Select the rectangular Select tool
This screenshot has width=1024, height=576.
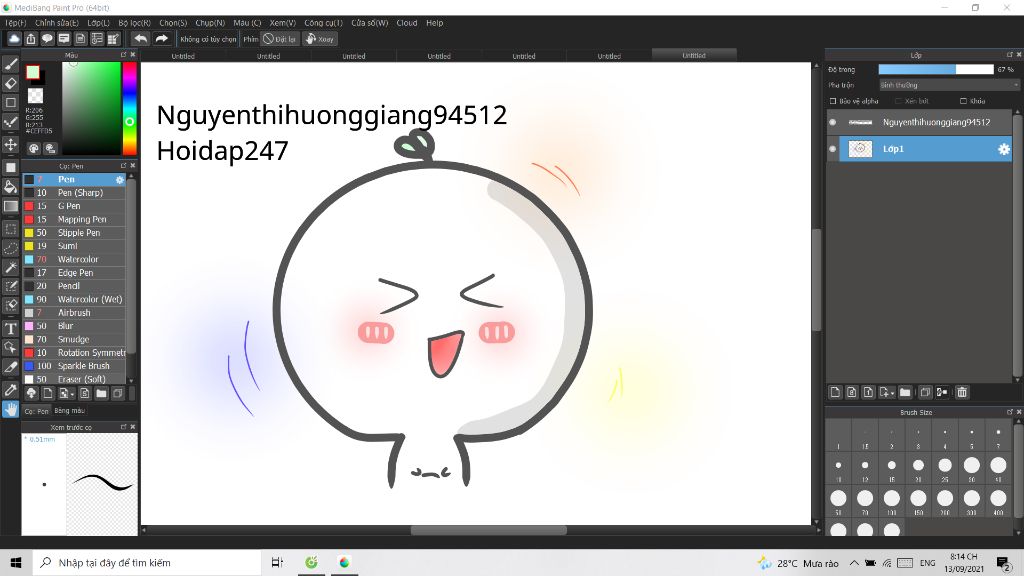(x=10, y=229)
